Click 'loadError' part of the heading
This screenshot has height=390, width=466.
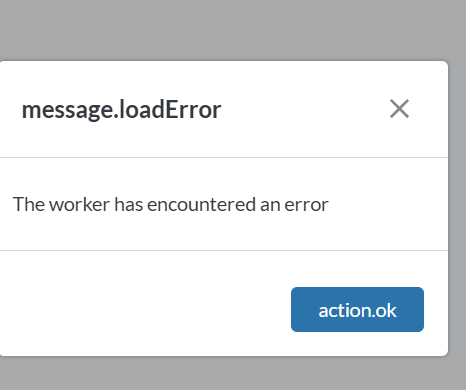(170, 110)
